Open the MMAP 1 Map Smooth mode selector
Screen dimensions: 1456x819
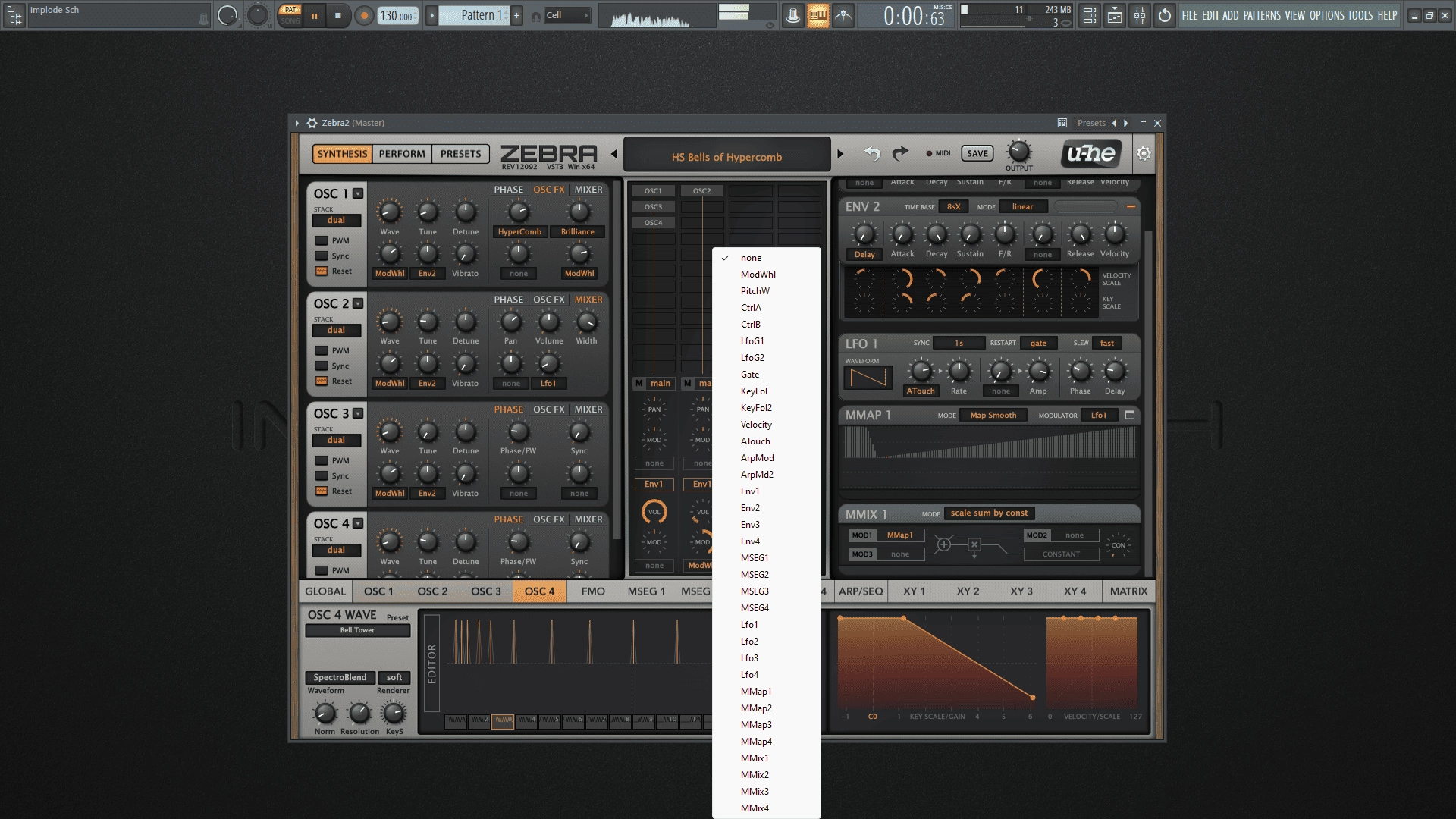pyautogui.click(x=993, y=416)
